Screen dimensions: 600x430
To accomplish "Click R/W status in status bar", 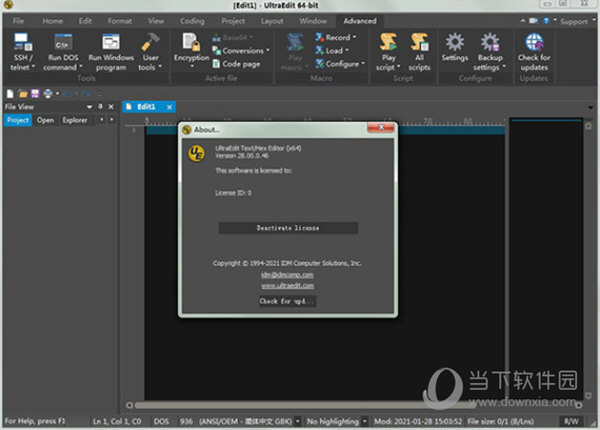I will (571, 421).
